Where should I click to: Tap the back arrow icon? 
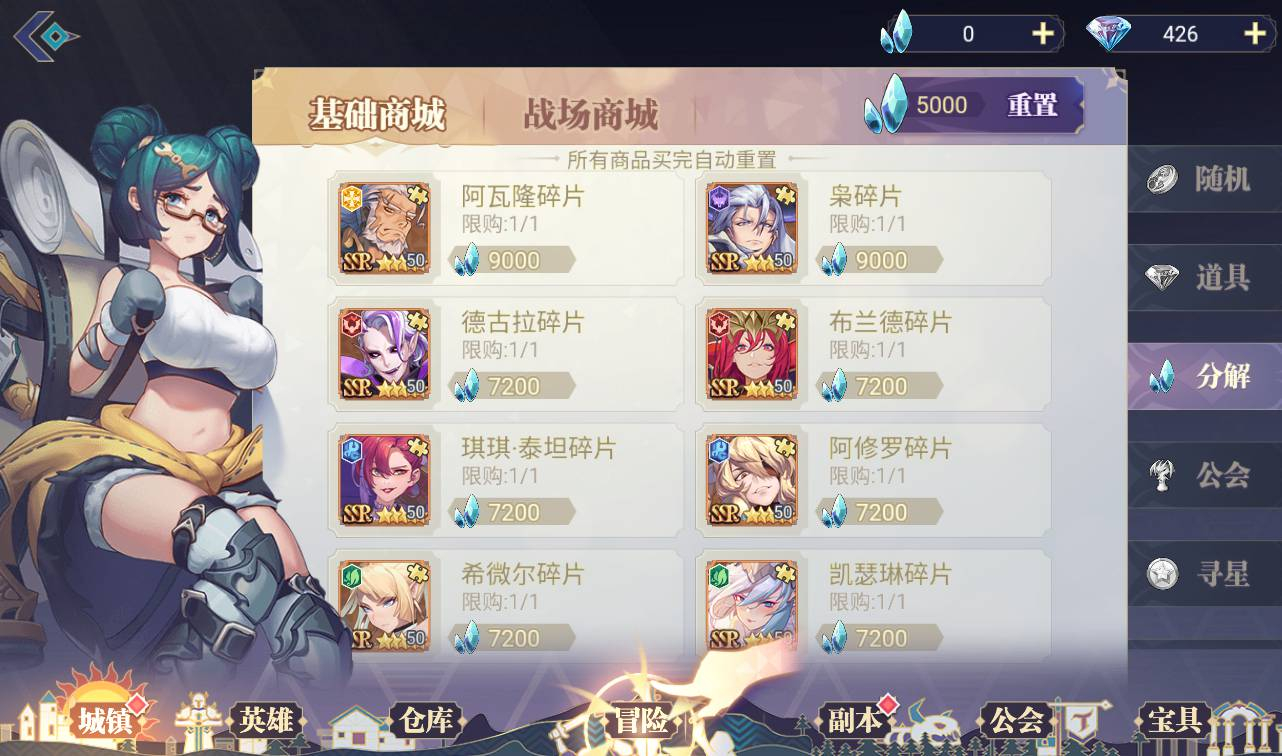pyautogui.click(x=47, y=38)
